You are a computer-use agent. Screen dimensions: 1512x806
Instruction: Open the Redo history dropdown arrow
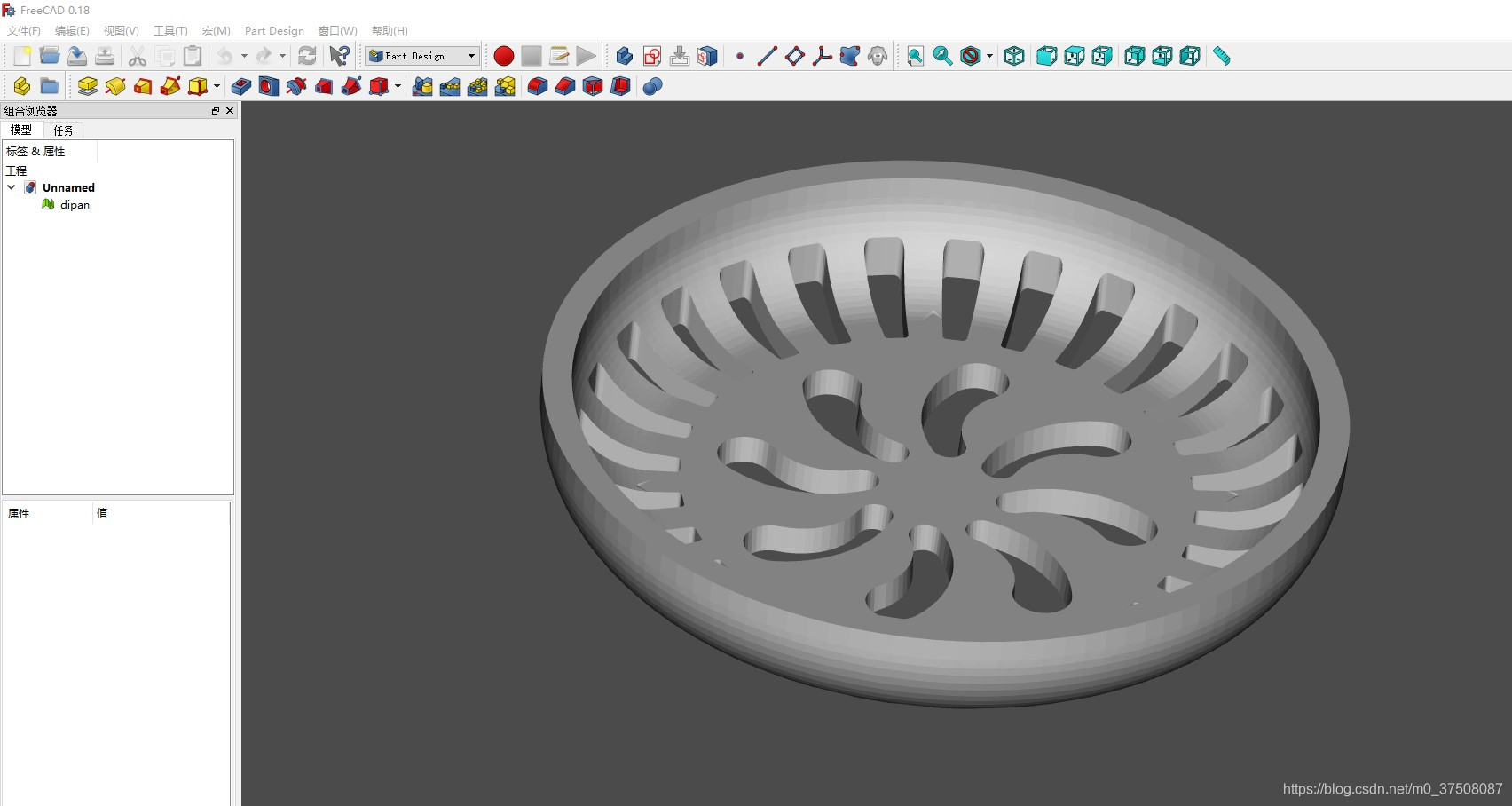point(282,56)
